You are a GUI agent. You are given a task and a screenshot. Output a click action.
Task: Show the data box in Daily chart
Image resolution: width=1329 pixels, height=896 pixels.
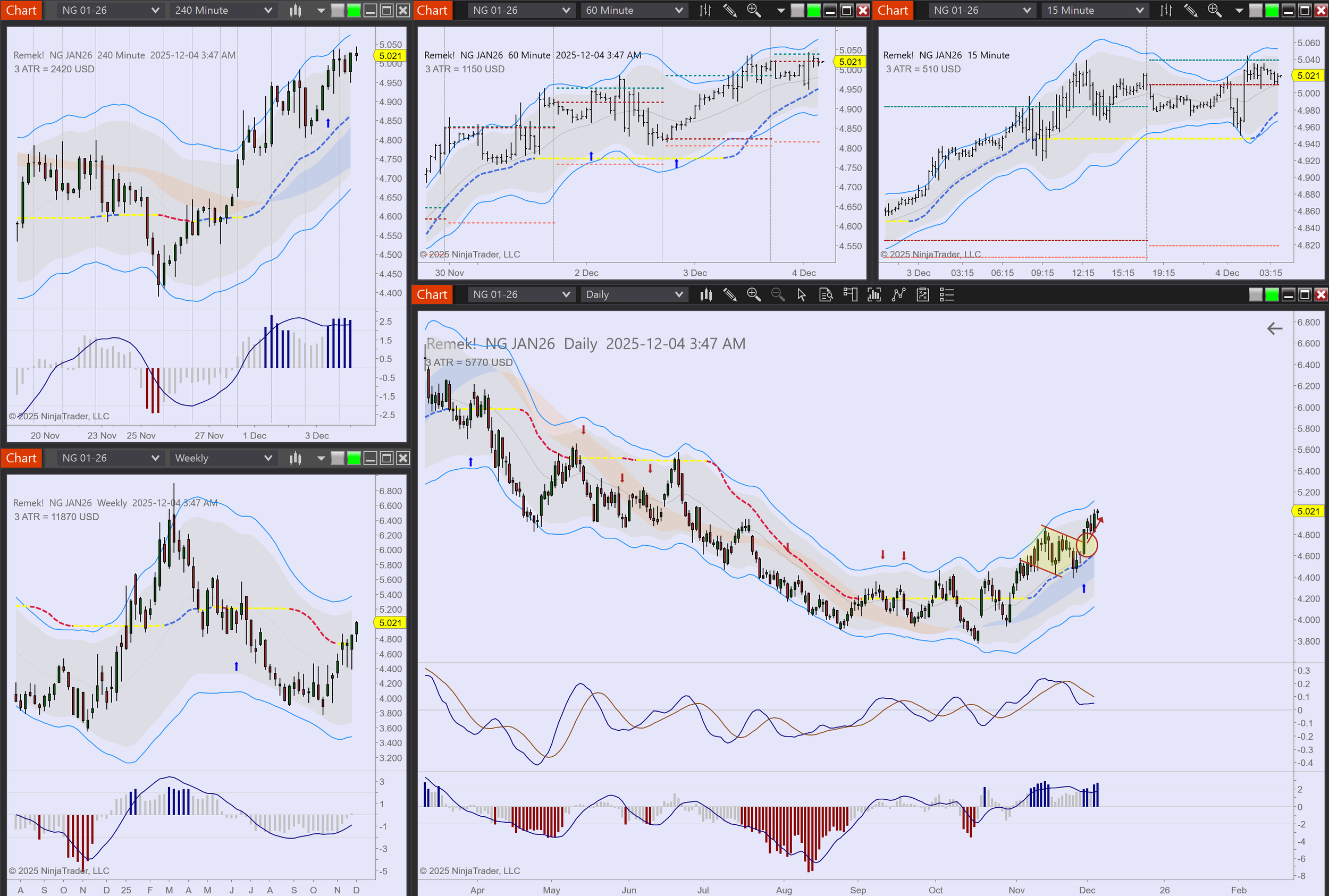point(826,294)
